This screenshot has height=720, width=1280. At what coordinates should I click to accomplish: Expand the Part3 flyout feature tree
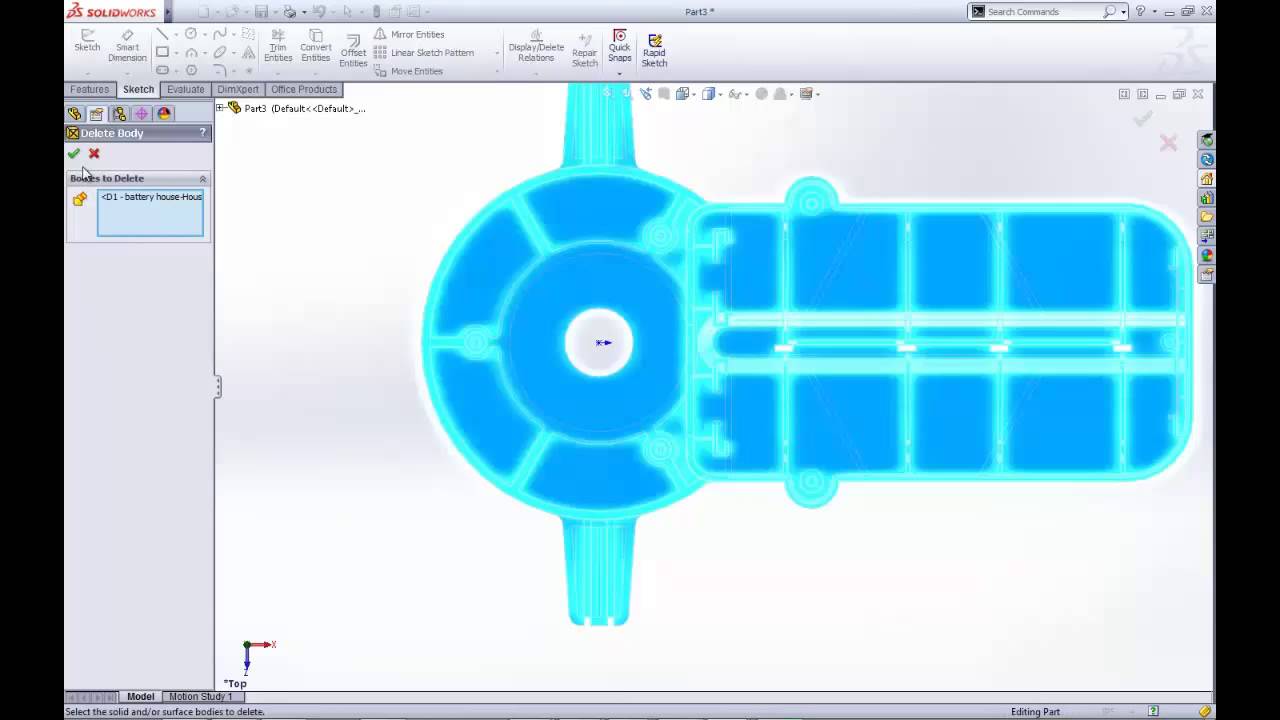tap(220, 108)
